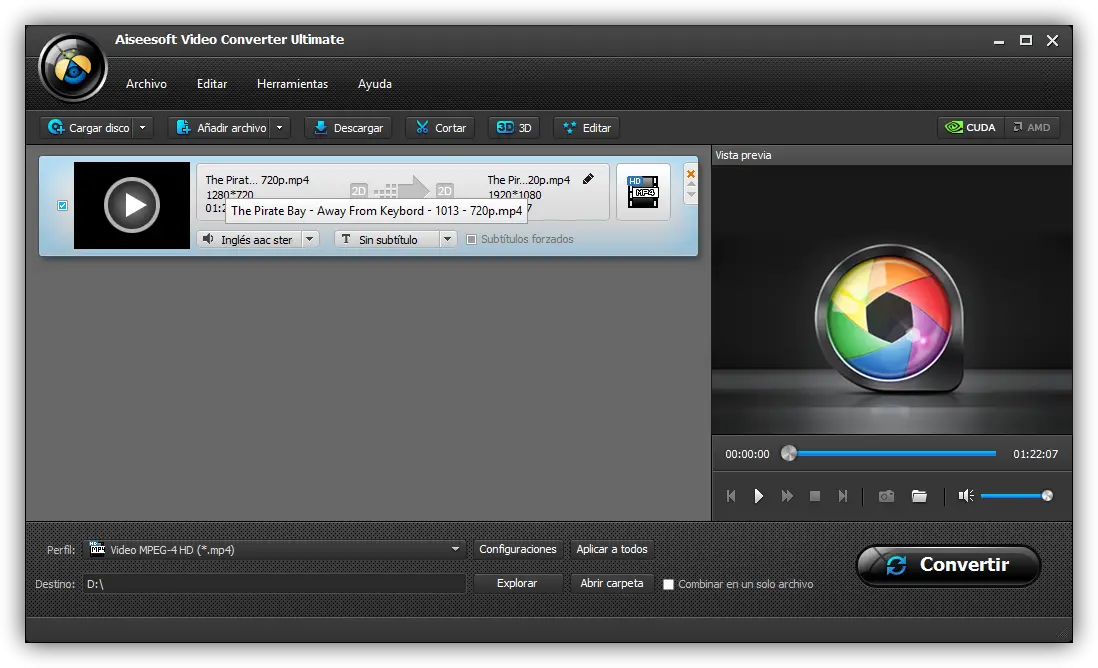Skip to previous in preview player

click(x=731, y=496)
